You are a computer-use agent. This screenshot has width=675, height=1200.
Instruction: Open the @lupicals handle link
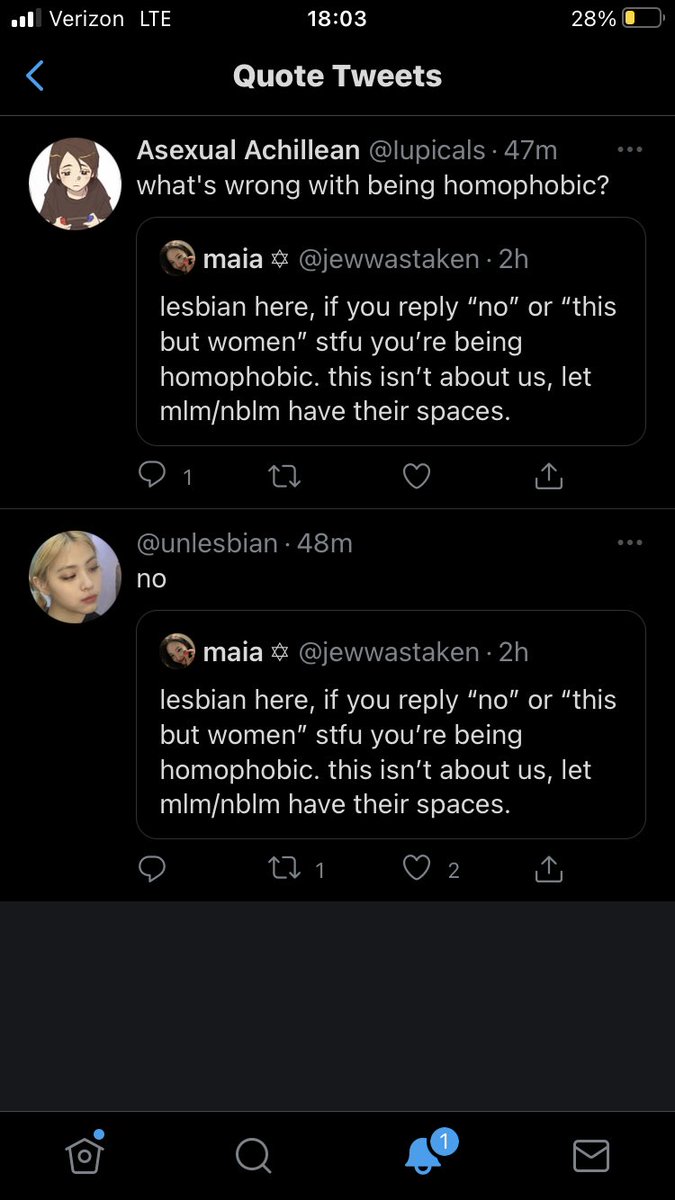click(x=427, y=151)
